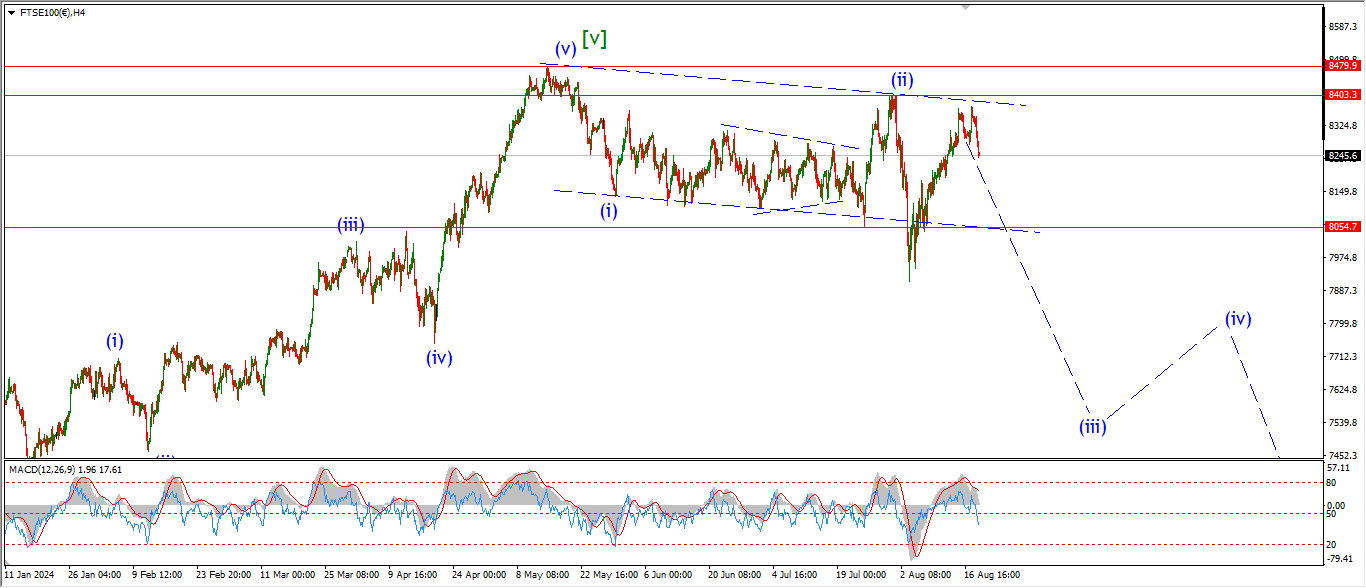This screenshot has width=1366, height=588.
Task: Select the 8 May 08:00 time axis mark
Action: 543,576
